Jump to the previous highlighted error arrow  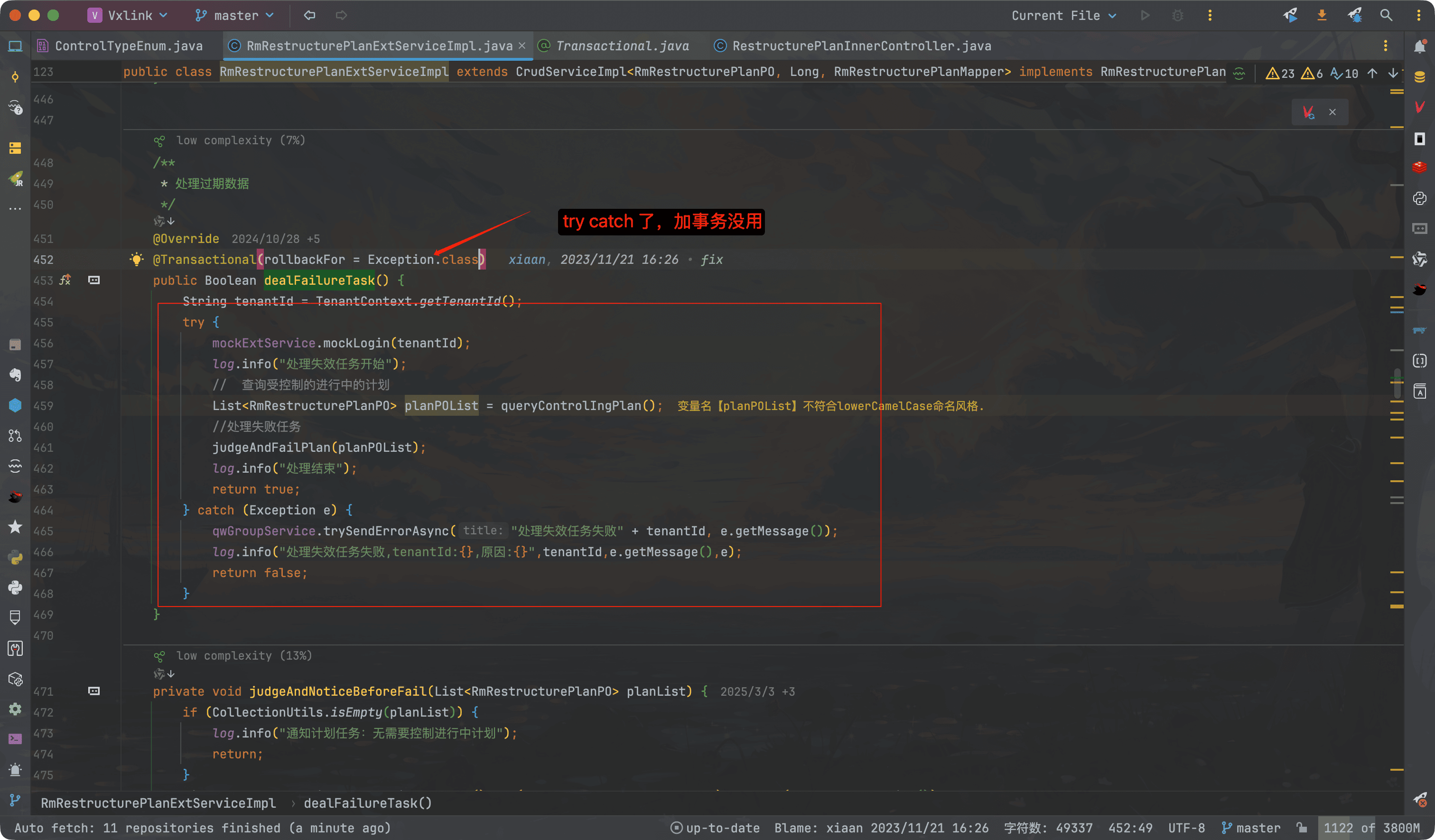(1372, 73)
